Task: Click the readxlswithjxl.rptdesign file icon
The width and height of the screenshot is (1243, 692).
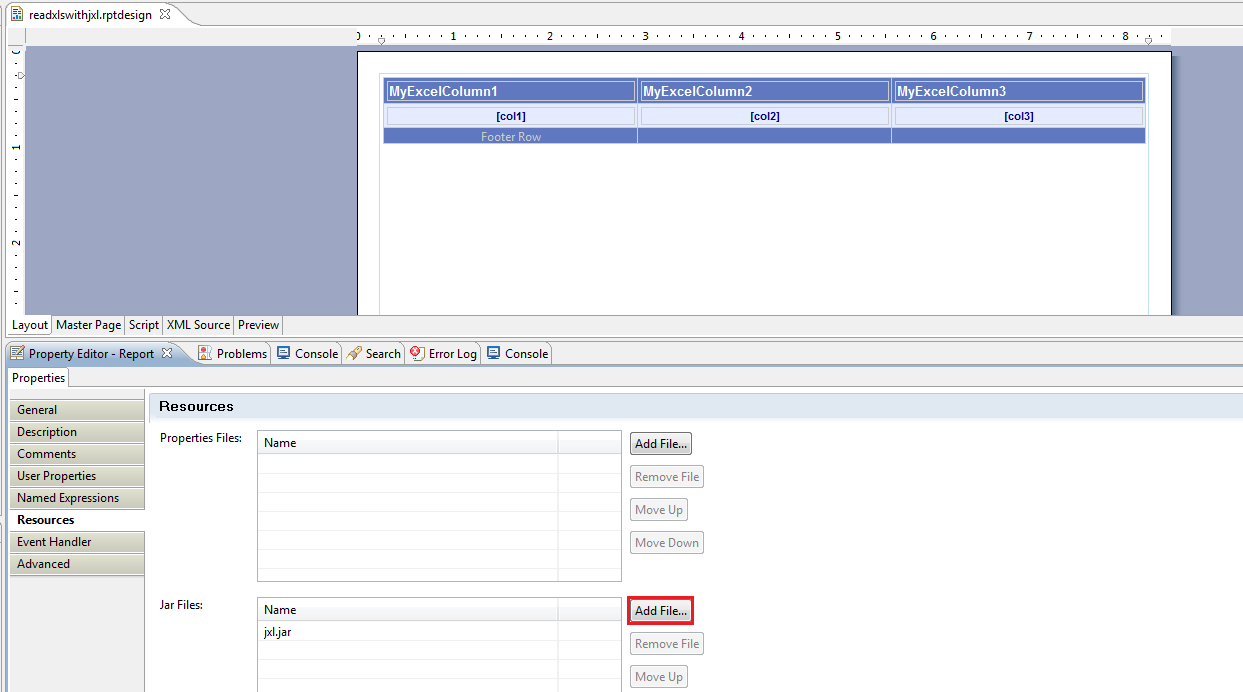Action: tap(17, 15)
